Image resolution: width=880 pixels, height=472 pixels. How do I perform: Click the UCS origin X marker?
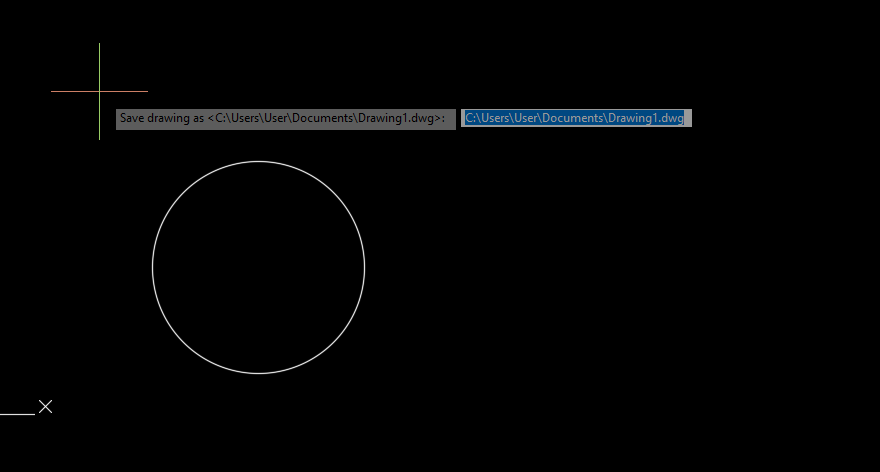[x=45, y=406]
